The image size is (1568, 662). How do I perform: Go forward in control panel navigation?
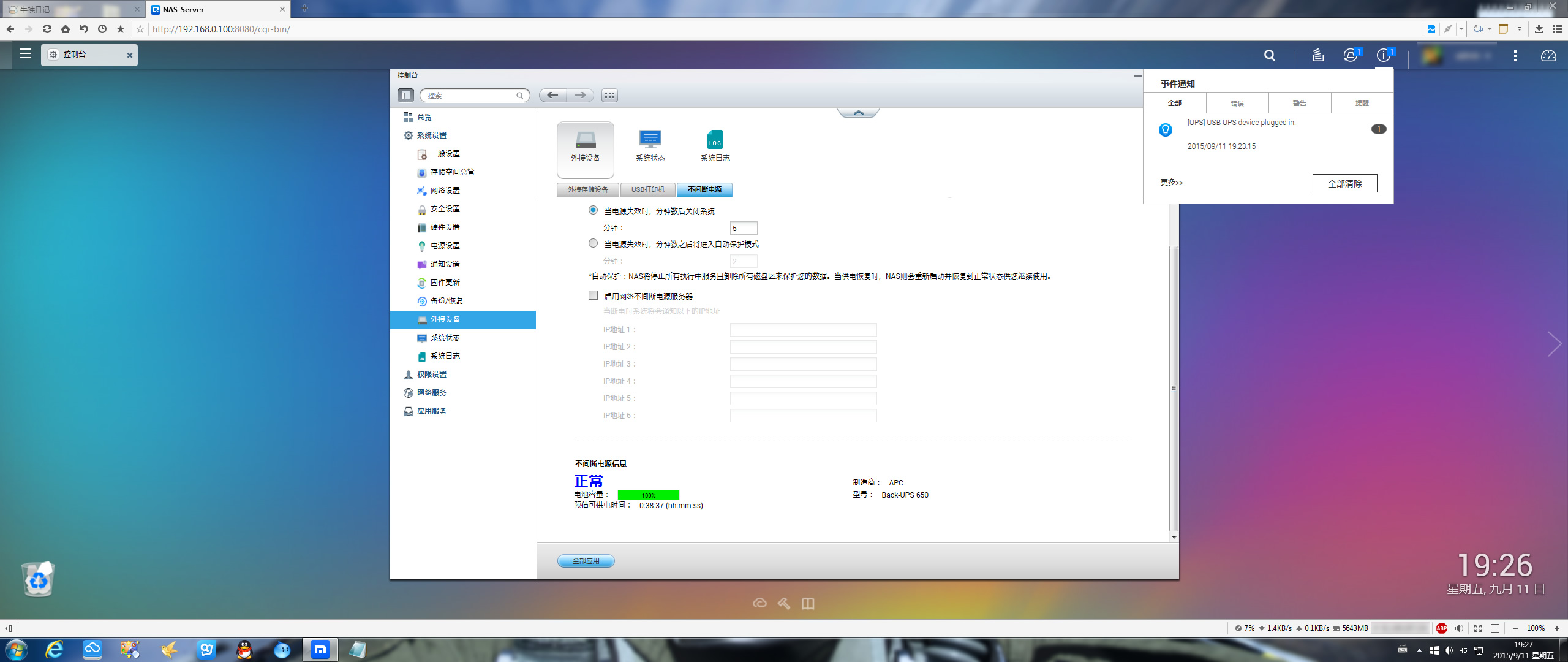(580, 95)
